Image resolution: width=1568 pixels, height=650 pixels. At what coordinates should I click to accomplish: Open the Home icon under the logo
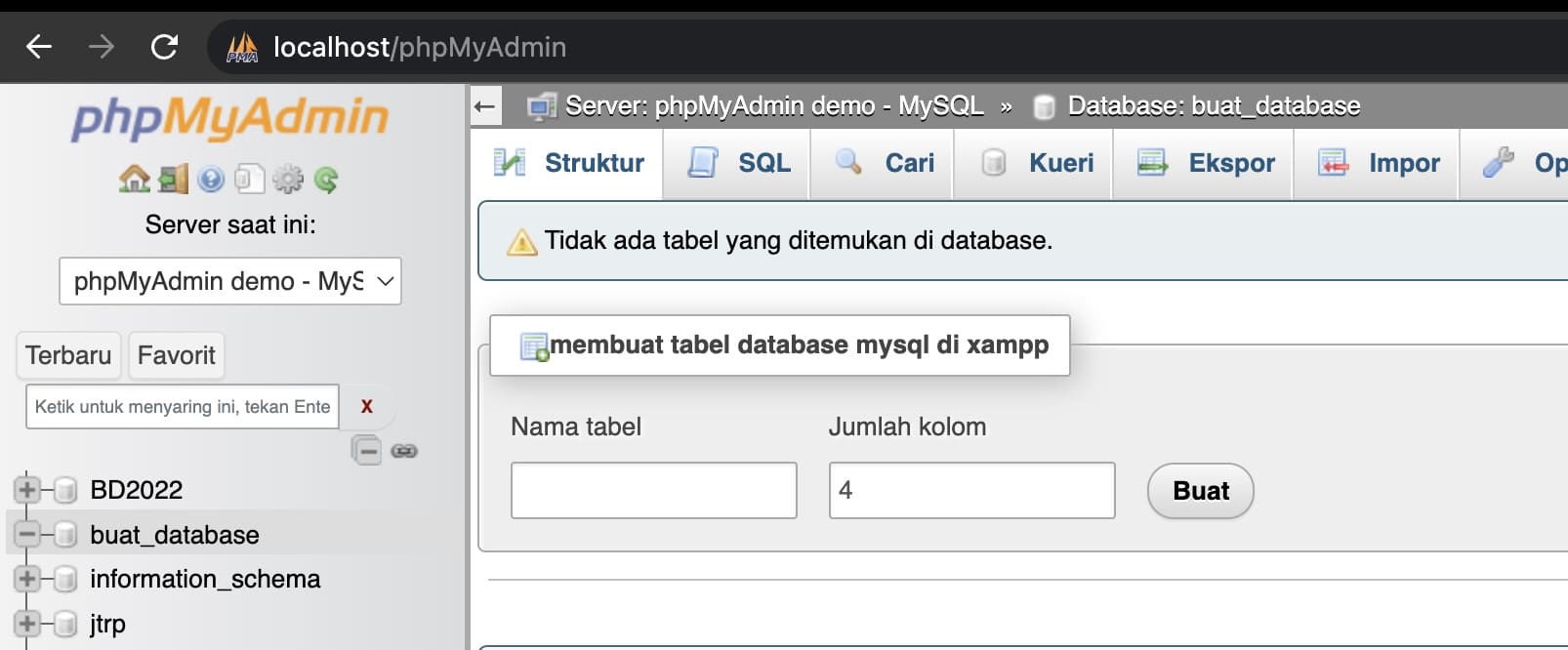[134, 179]
